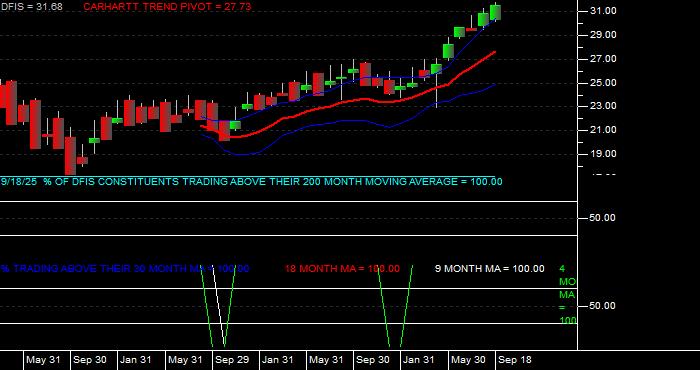Select the green 4 MO MA label

click(x=567, y=295)
